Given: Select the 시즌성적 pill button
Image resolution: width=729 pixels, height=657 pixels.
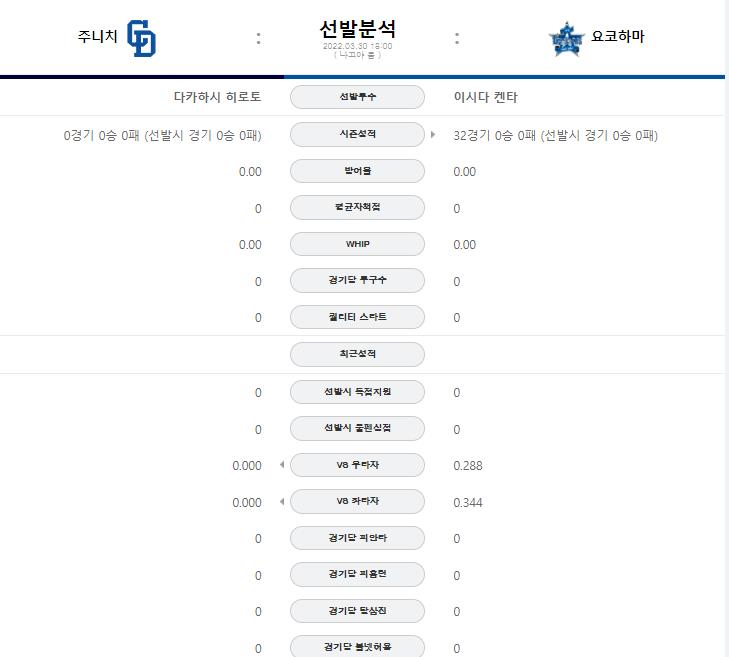Looking at the screenshot, I should click(x=357, y=134).
